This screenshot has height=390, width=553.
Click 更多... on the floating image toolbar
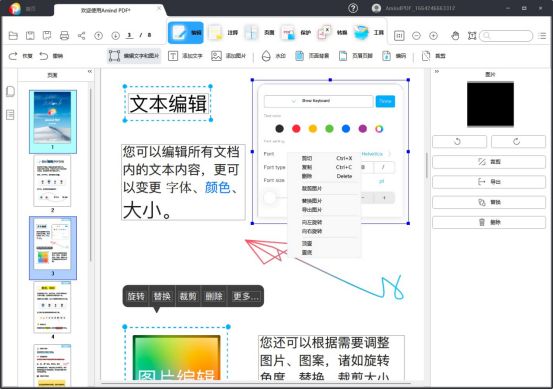246,296
